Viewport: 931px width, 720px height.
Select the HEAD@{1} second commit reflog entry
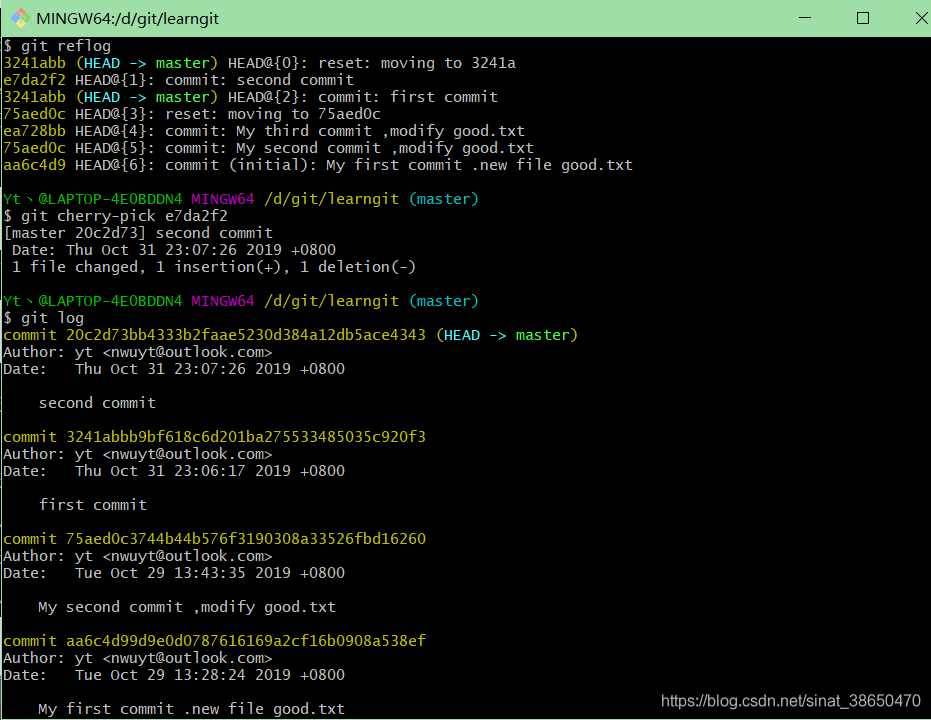(x=178, y=80)
